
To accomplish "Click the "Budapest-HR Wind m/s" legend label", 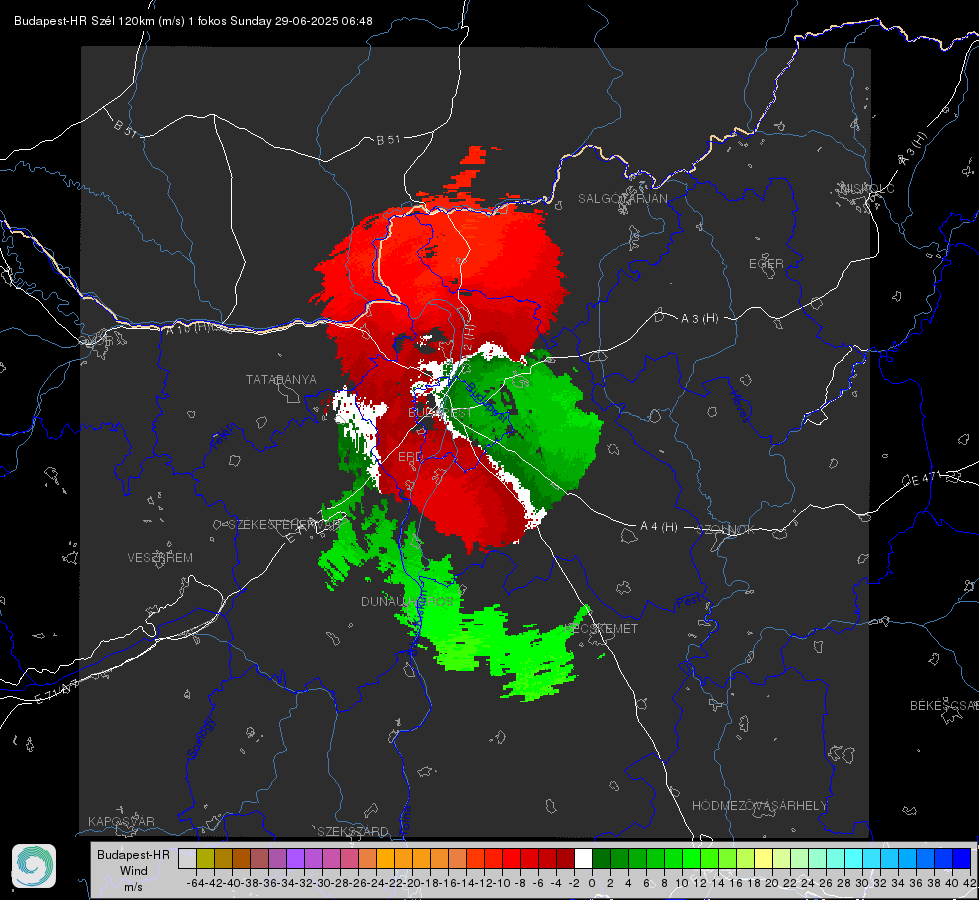I will 134,870.
